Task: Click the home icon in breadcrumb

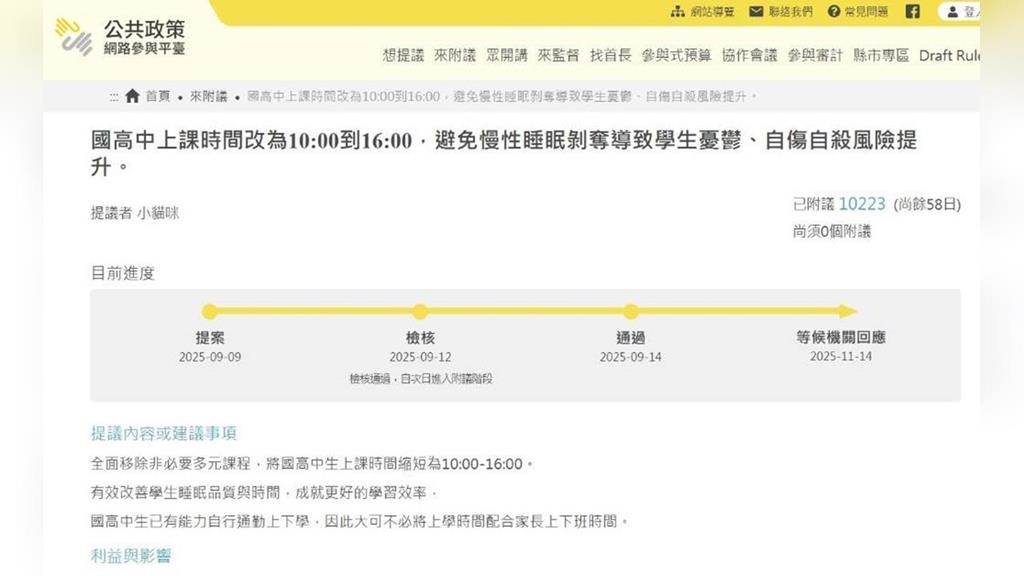Action: 132,96
